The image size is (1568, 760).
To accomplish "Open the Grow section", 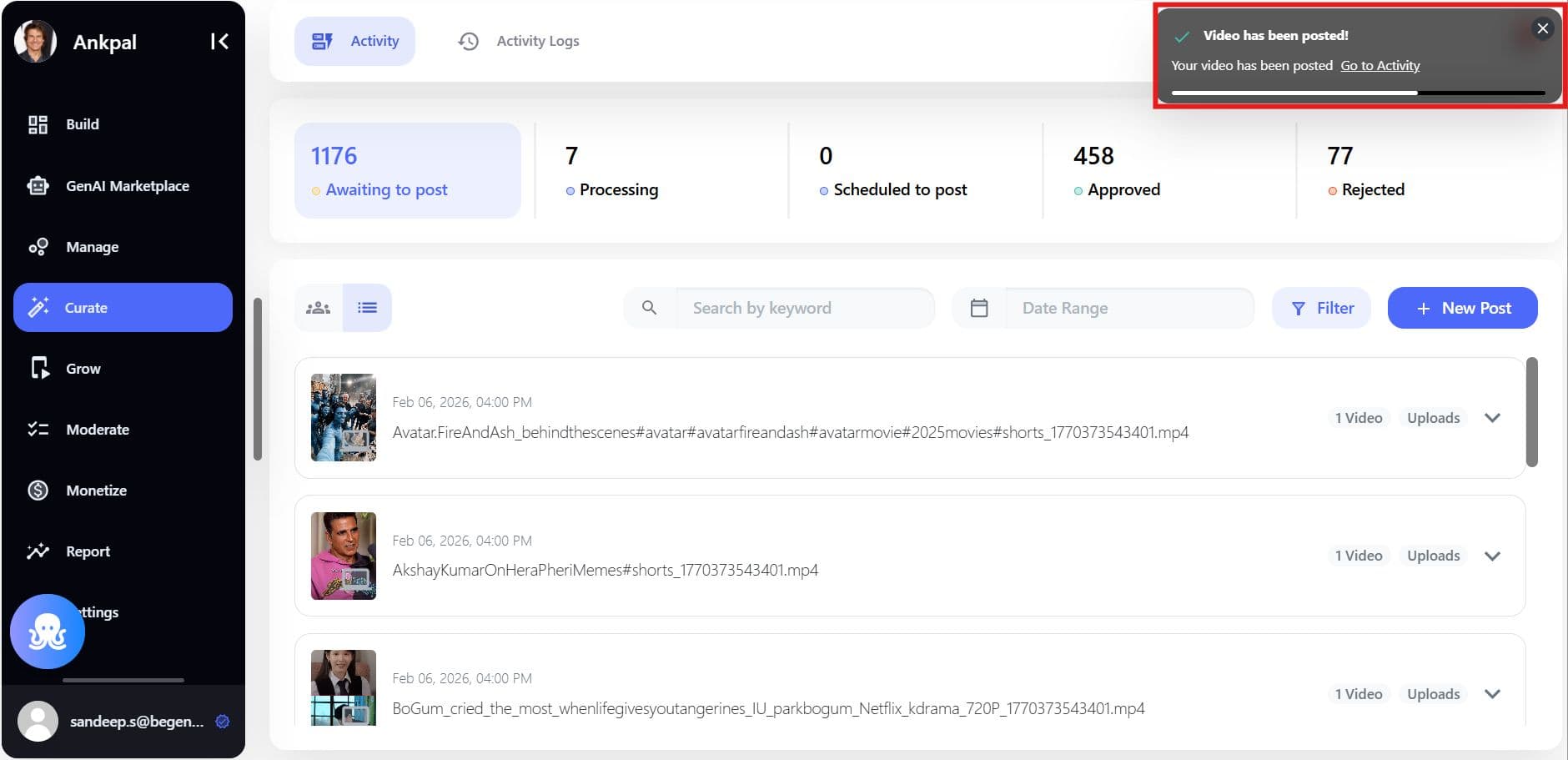I will 123,369.
